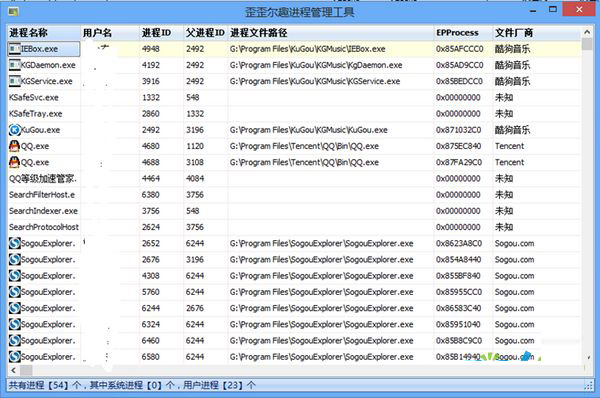This screenshot has height=398, width=600.
Task: Click the vertical scrollbar up arrow
Action: point(587,32)
